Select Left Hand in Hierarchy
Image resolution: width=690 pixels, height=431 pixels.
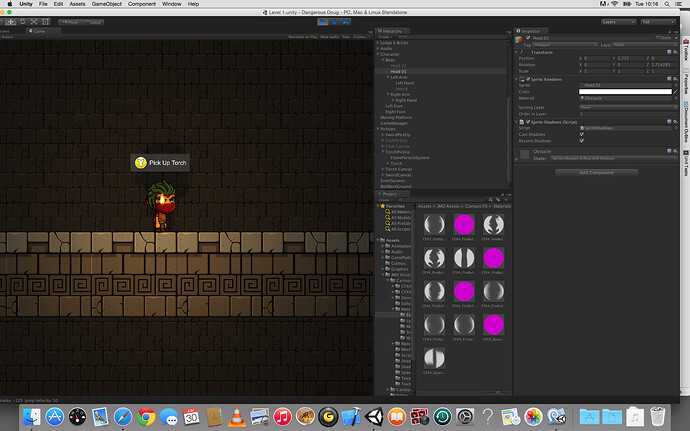click(x=404, y=83)
